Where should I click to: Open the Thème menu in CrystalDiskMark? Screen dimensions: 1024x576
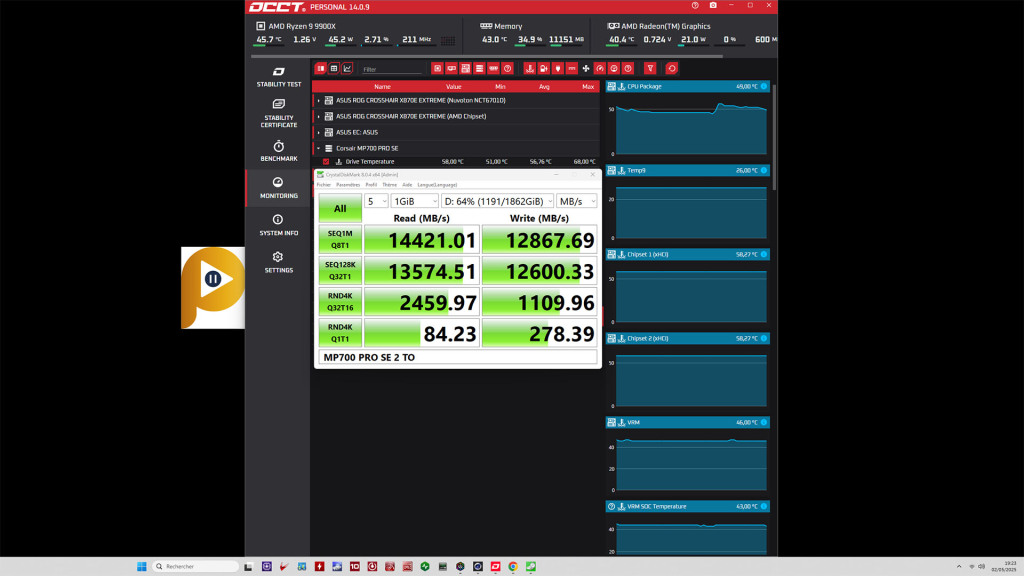[x=390, y=185]
